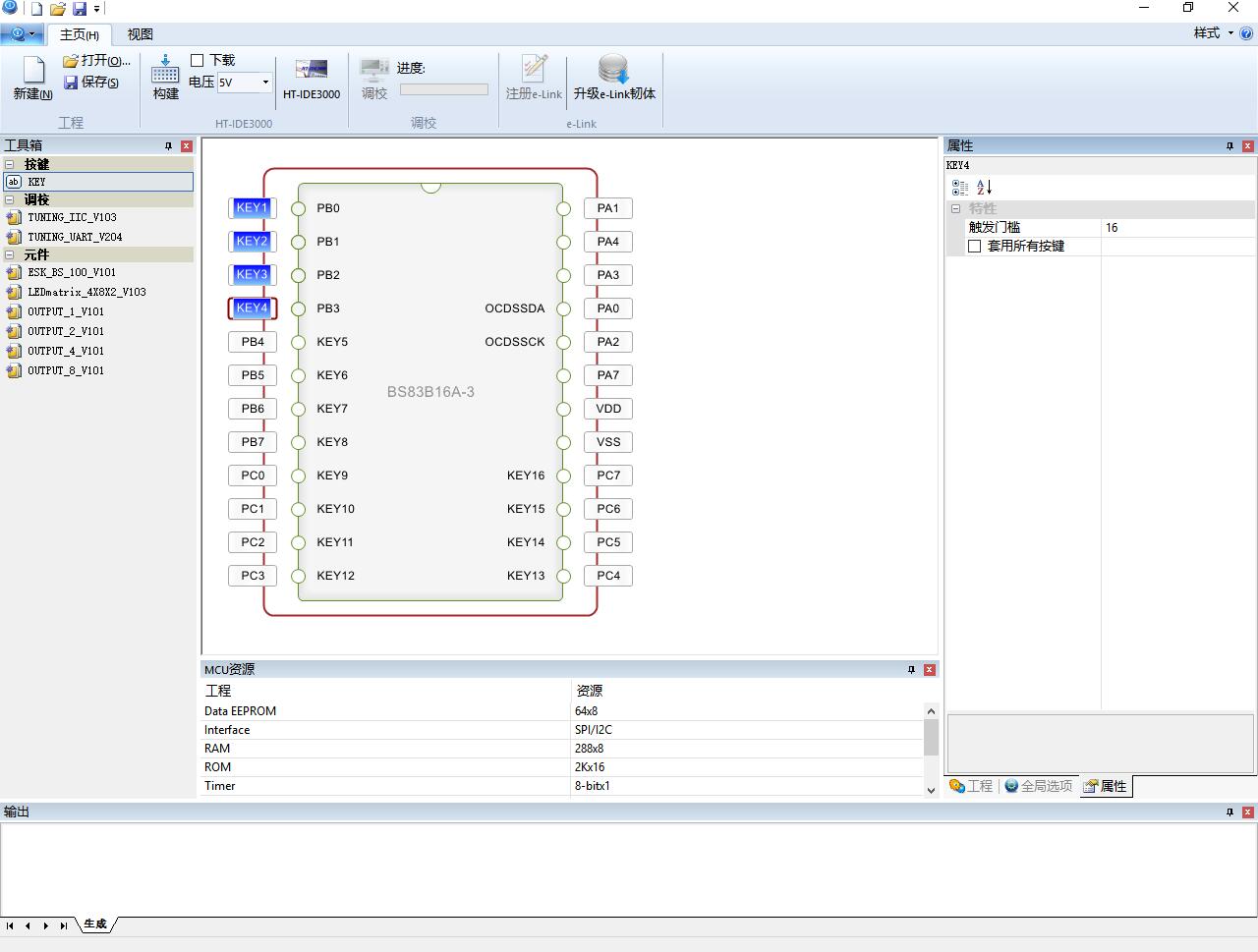Select the KEY2 pin label
This screenshot has height=952, width=1258.
253,242
